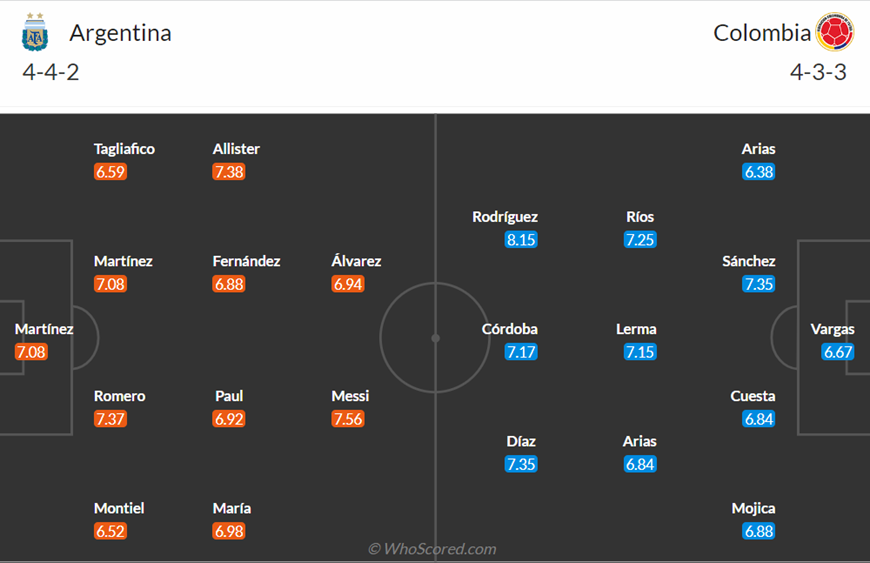The image size is (870, 563).
Task: Select goalkeeper Martínez's 7.08 rating badge
Action: tap(31, 352)
